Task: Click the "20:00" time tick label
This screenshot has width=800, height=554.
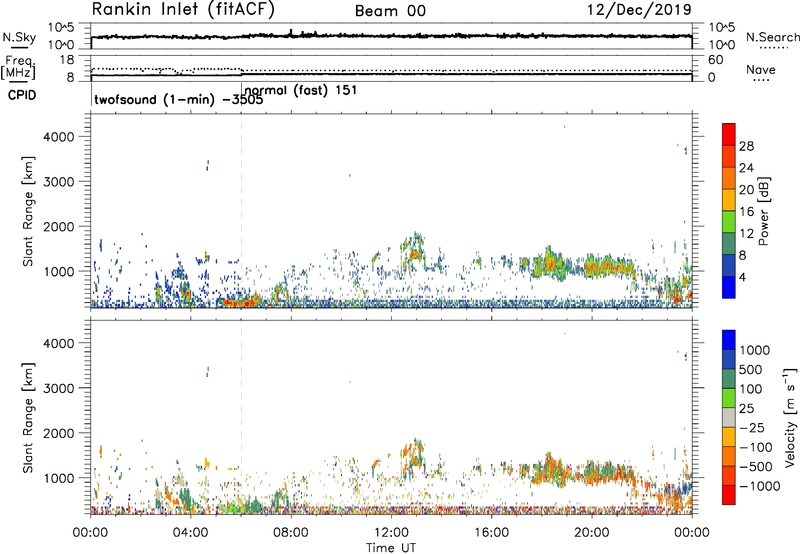Action: pyautogui.click(x=592, y=533)
